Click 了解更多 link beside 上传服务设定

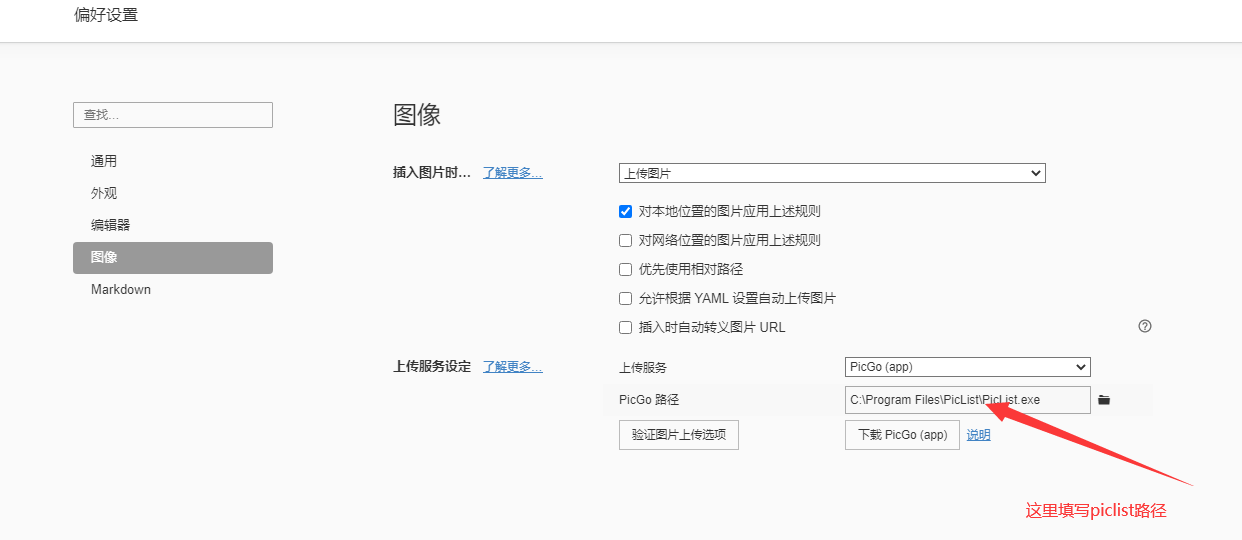click(512, 366)
